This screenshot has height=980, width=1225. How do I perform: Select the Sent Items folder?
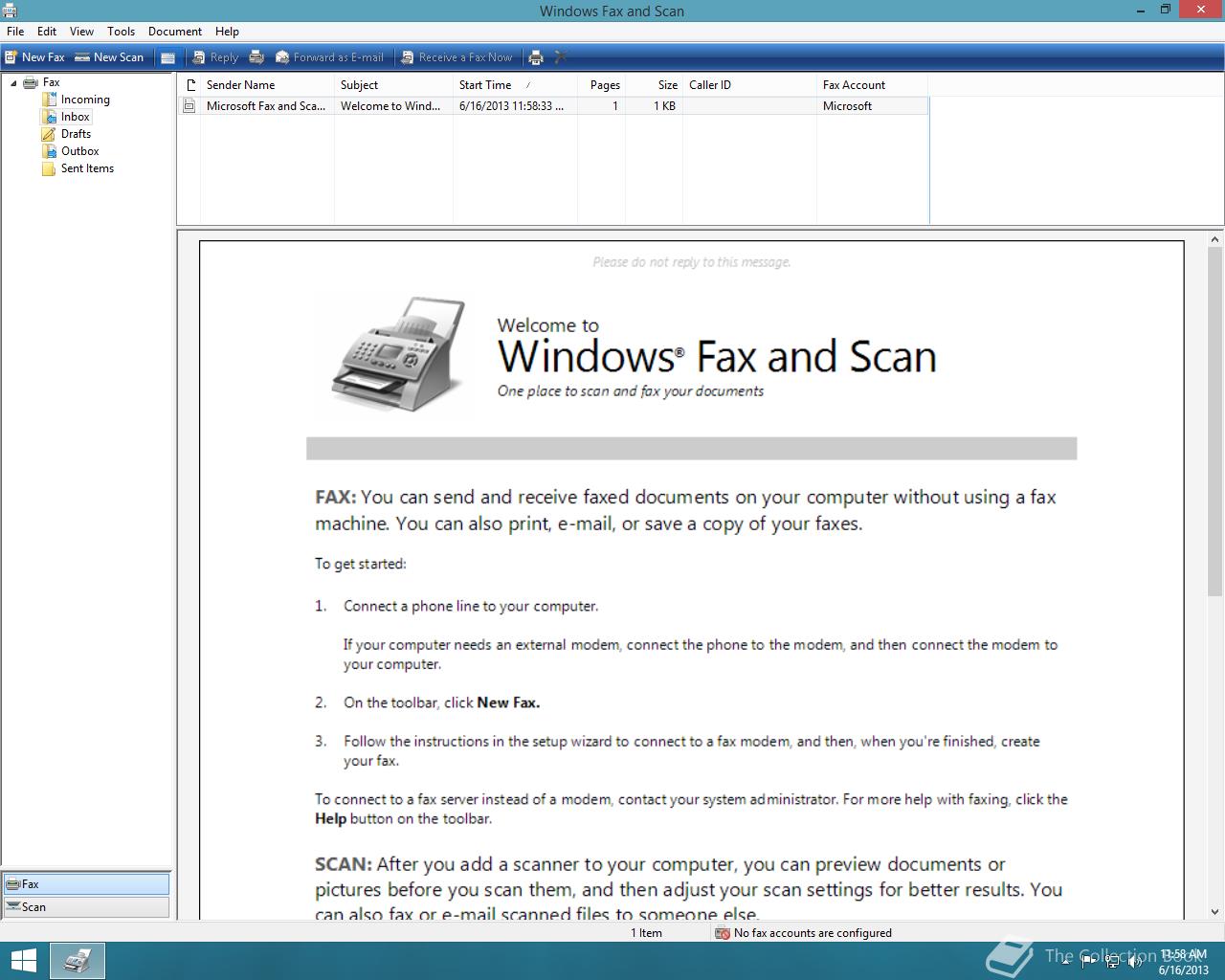point(87,168)
